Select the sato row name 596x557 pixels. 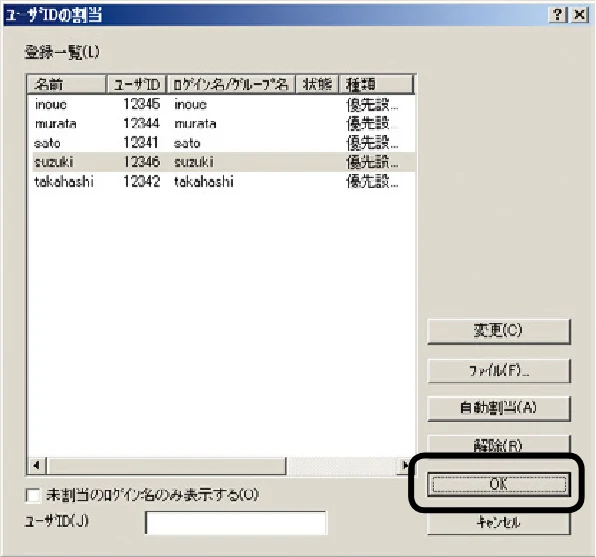click(47, 143)
